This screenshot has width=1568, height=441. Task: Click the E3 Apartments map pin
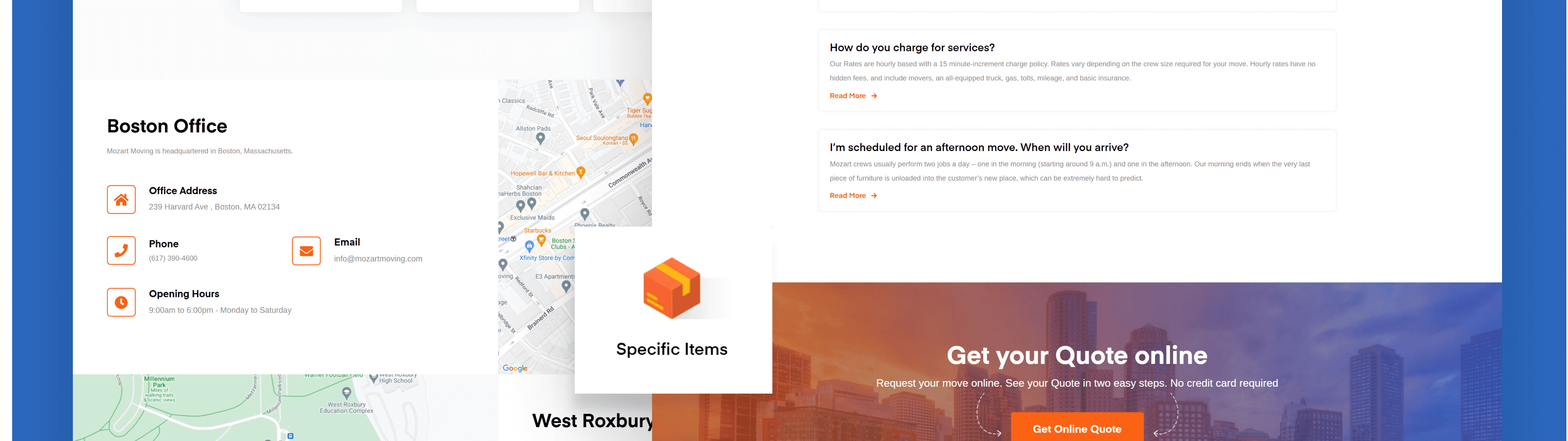coord(566,285)
